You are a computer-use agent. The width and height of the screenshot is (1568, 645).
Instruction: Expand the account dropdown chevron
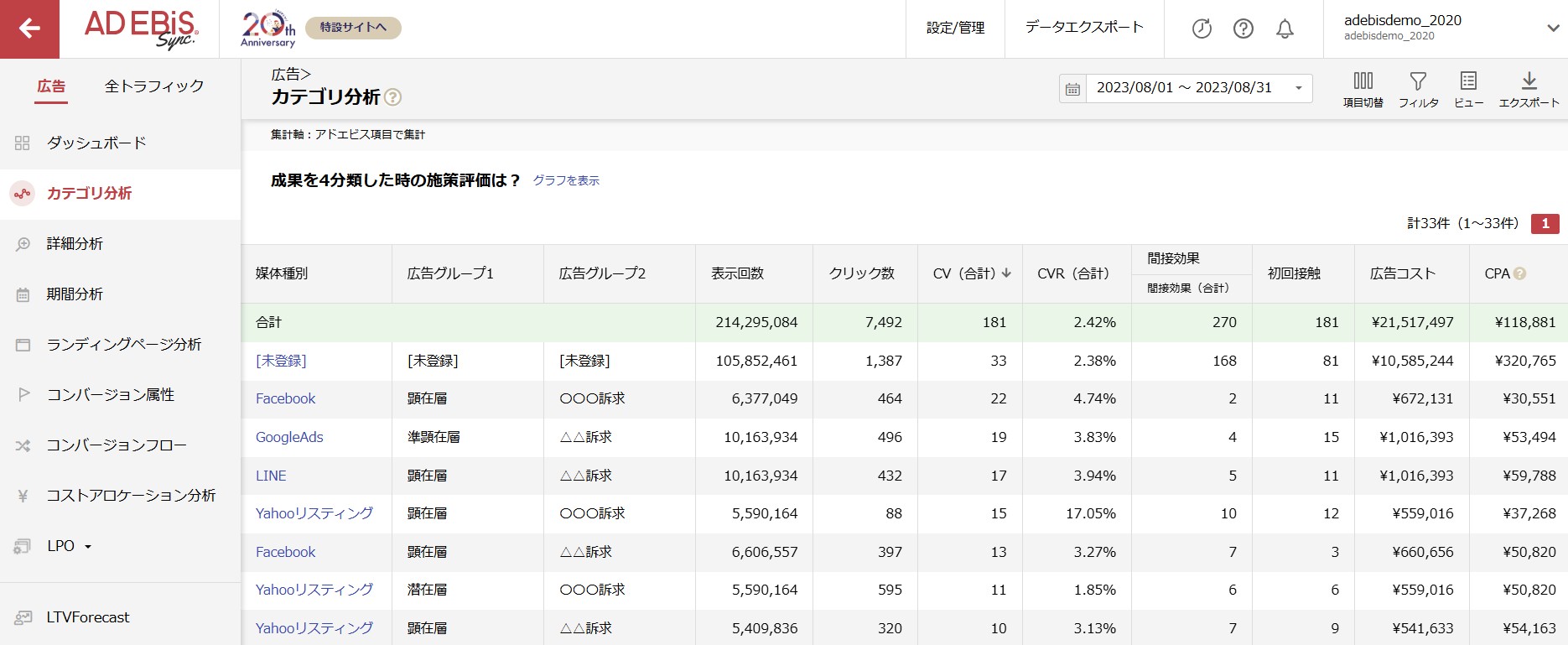(1552, 28)
